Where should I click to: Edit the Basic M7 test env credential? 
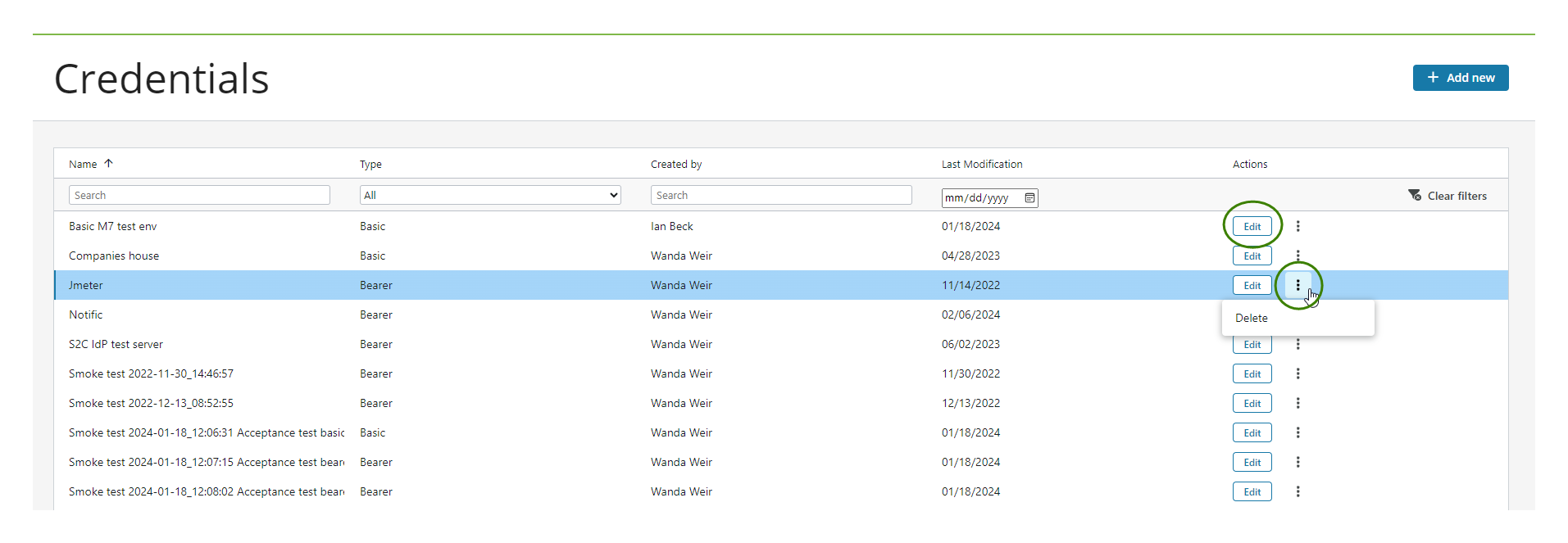point(1252,227)
